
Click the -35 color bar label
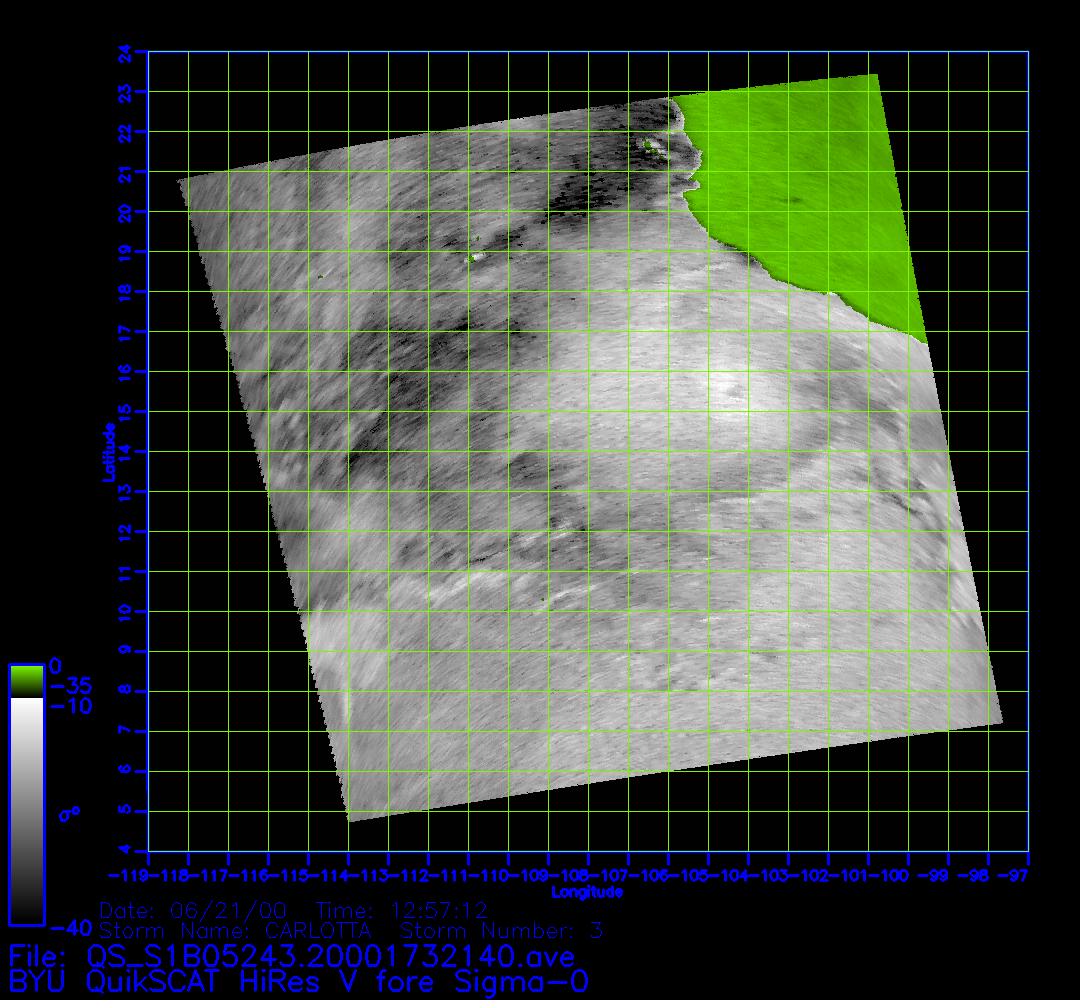70,686
